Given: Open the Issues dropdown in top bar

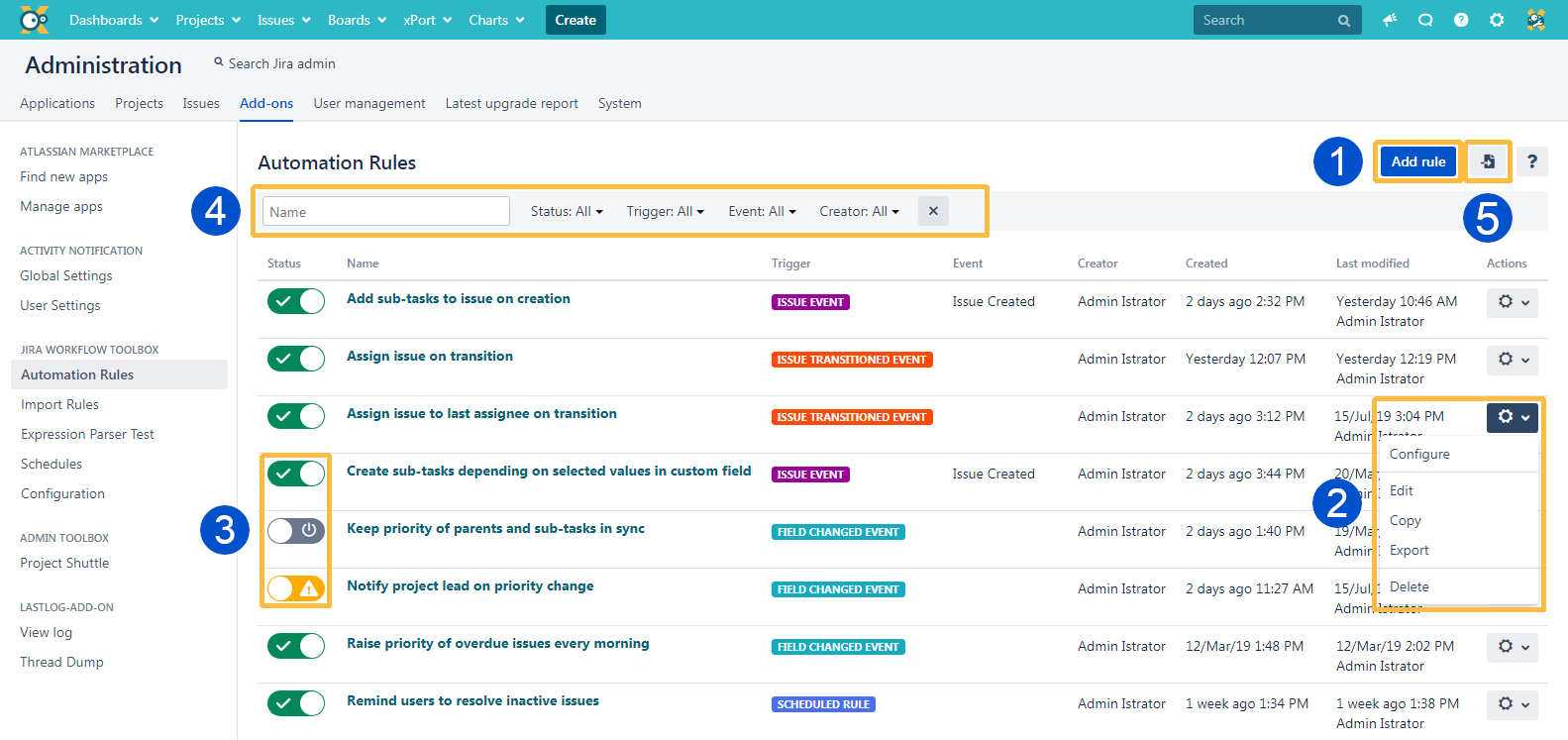Looking at the screenshot, I should point(283,20).
